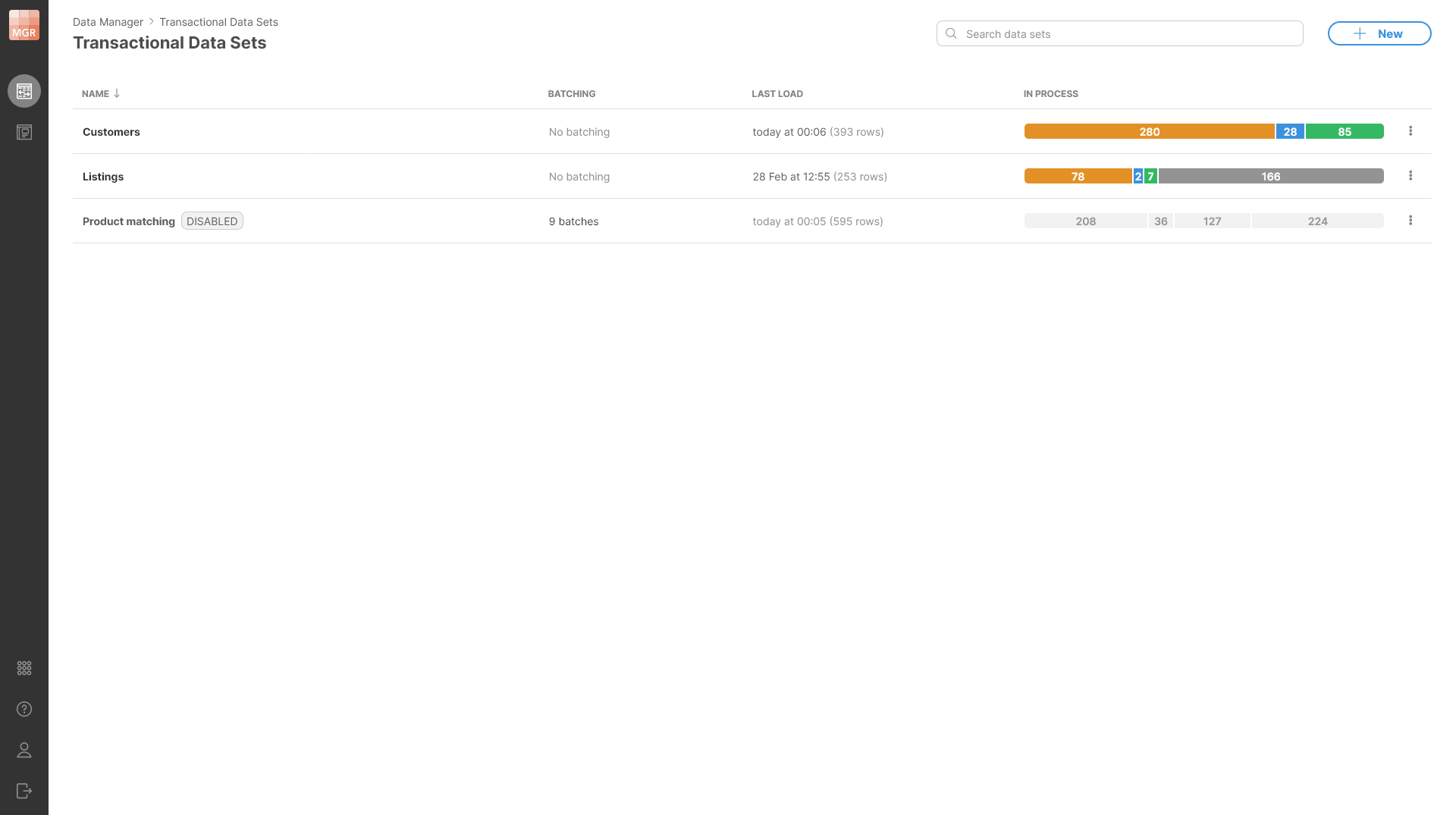The height and width of the screenshot is (815, 1456).
Task: Toggle the DISABLED badge on Product matching
Action: (212, 221)
